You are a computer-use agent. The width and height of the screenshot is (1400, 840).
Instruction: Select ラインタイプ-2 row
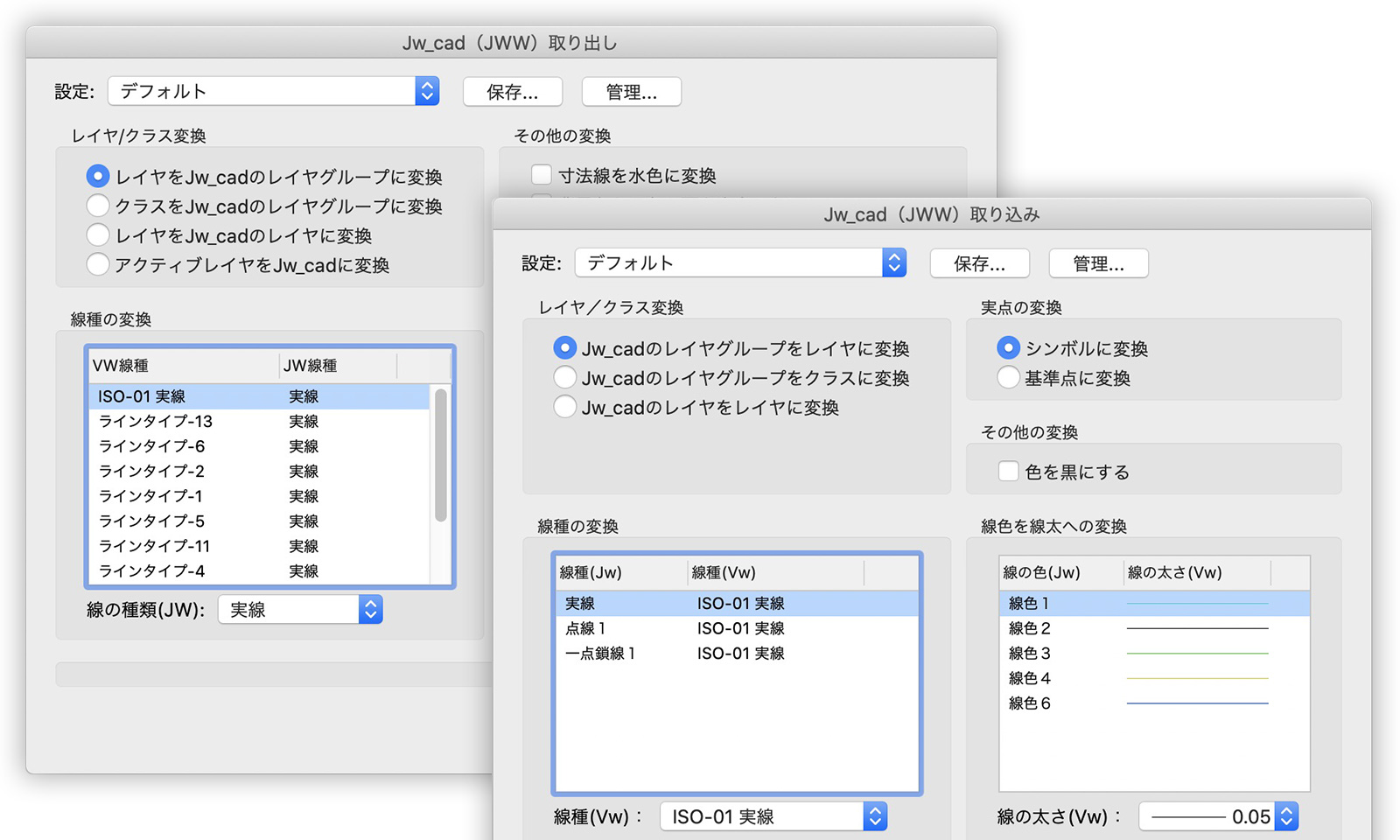(260, 471)
